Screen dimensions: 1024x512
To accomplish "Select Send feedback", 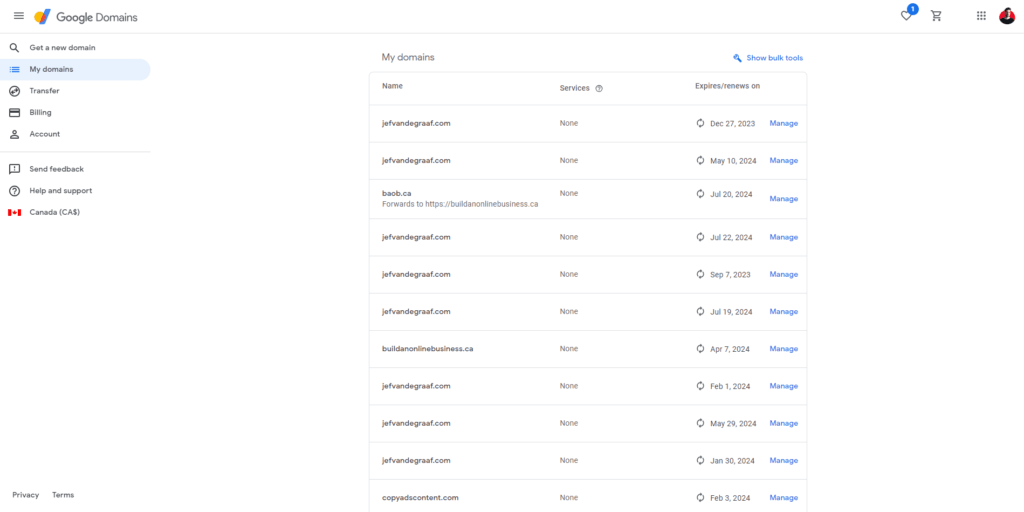I will [x=75, y=169].
